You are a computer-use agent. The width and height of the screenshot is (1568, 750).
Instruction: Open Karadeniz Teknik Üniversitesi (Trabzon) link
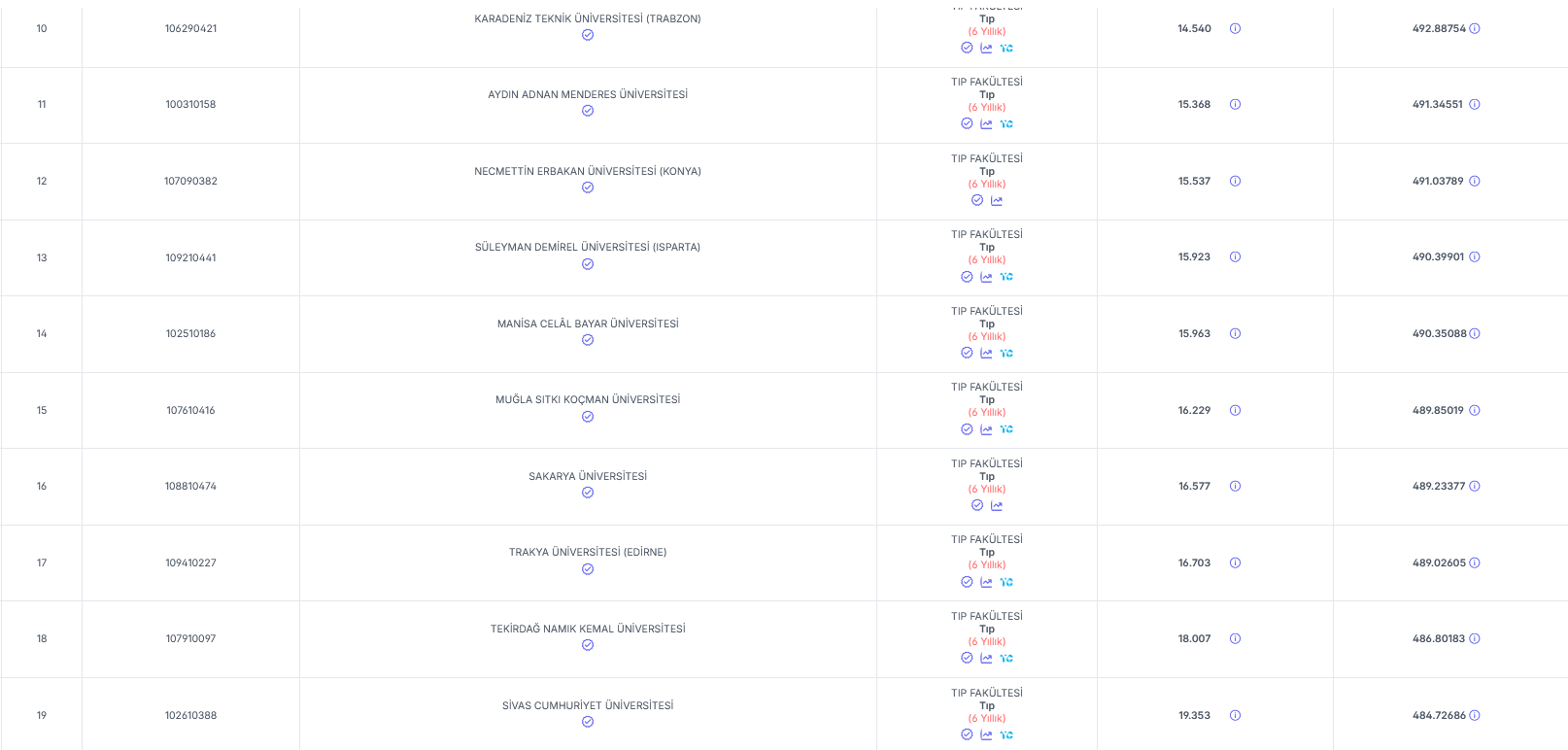pyautogui.click(x=588, y=18)
